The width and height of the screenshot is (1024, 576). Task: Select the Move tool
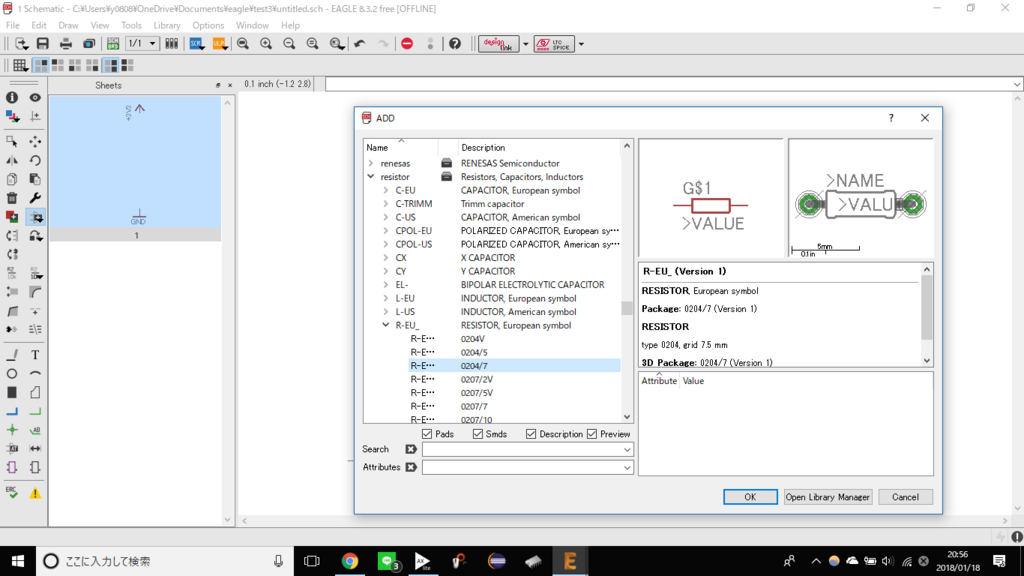[x=35, y=141]
